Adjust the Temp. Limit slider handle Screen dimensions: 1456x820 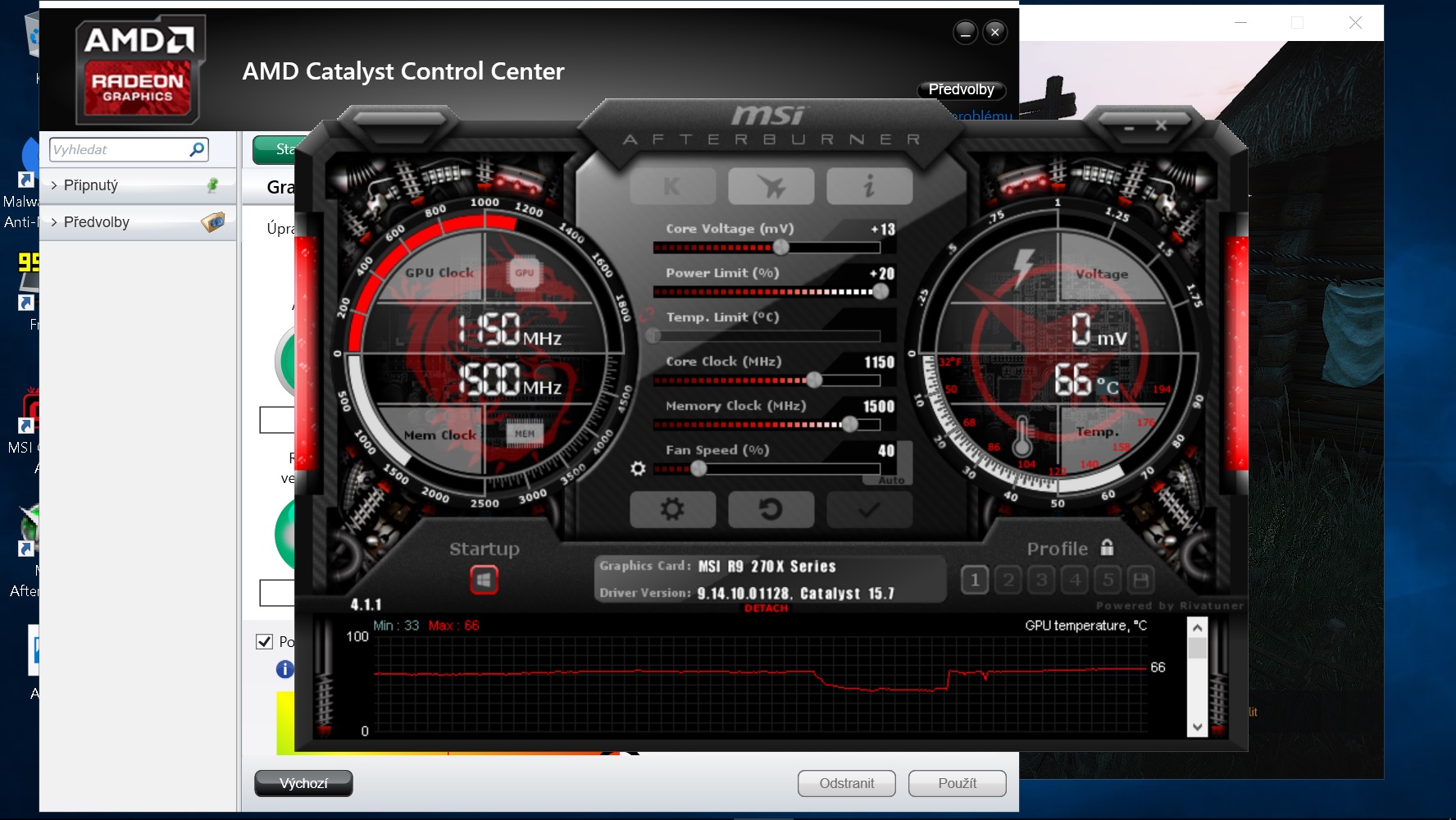(x=653, y=335)
